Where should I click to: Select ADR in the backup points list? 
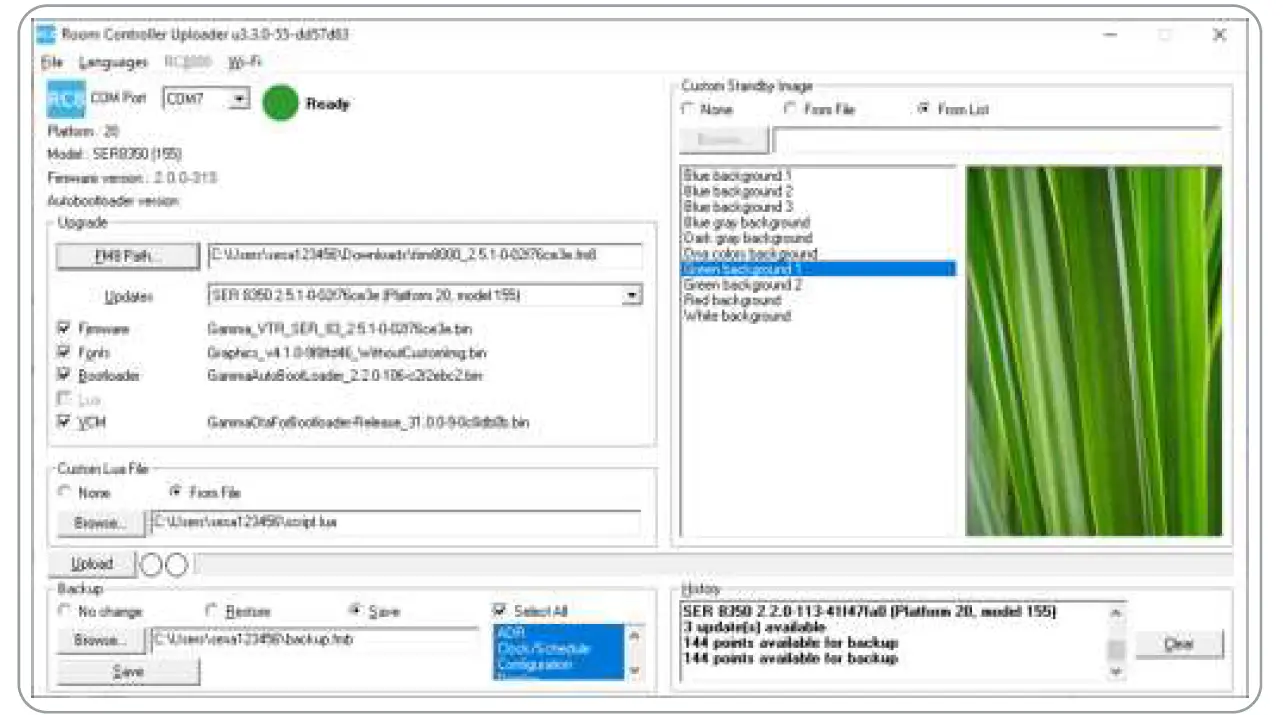coord(558,633)
